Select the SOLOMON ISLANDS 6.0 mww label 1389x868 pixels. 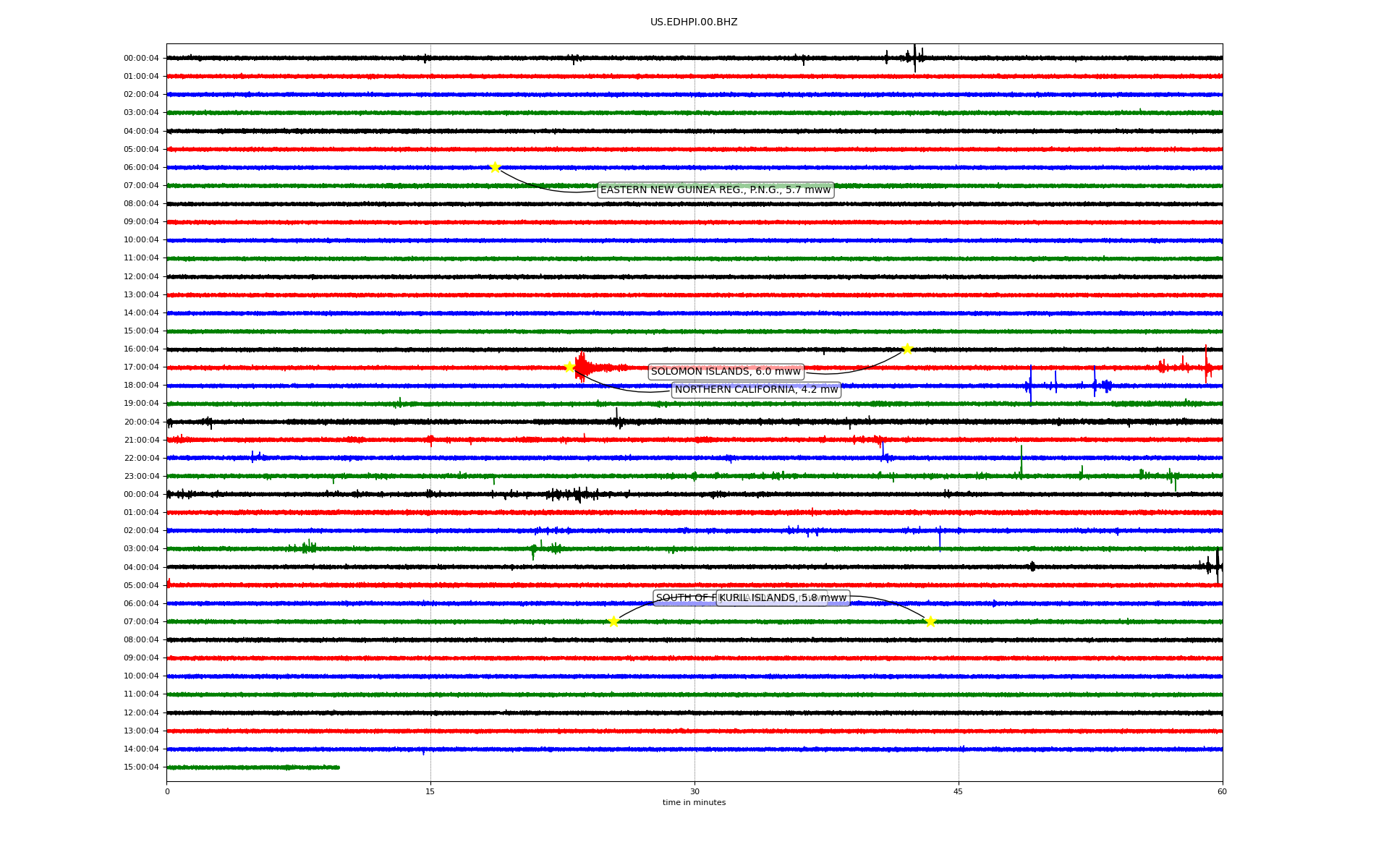click(x=726, y=372)
